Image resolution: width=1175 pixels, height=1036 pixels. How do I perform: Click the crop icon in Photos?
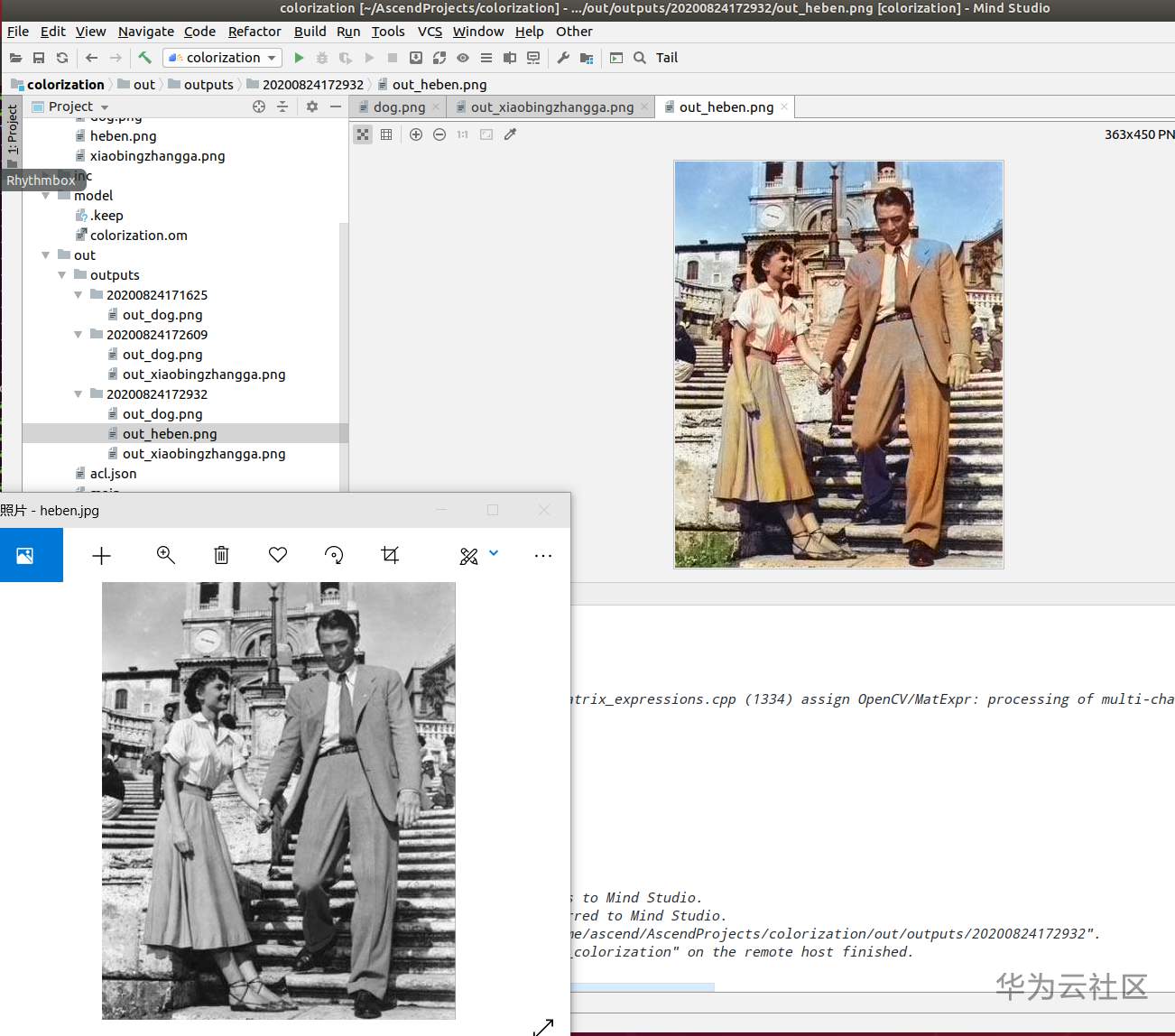[390, 555]
